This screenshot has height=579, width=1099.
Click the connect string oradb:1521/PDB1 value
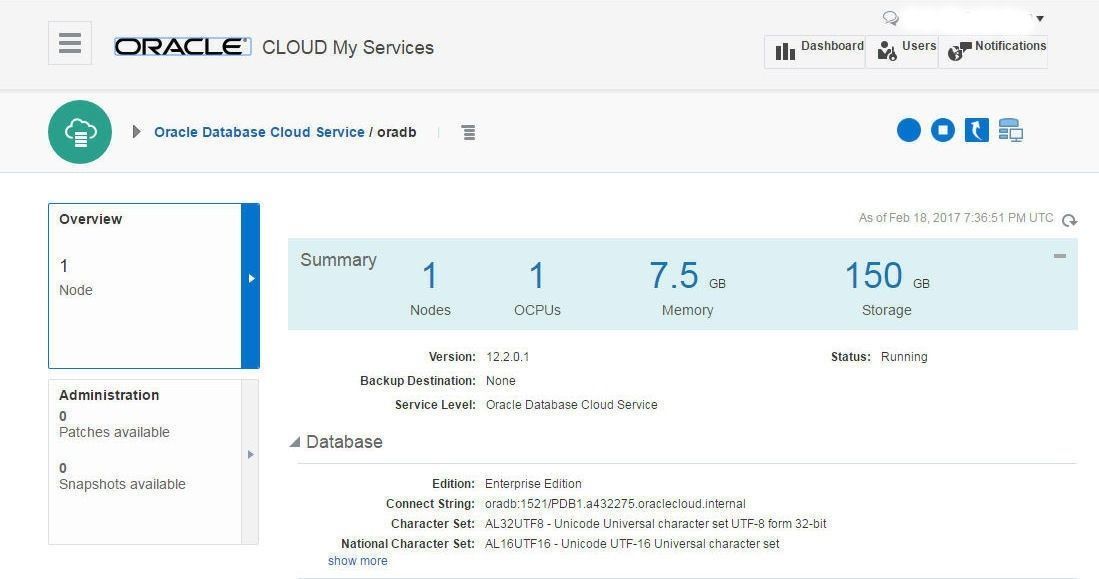tap(615, 504)
